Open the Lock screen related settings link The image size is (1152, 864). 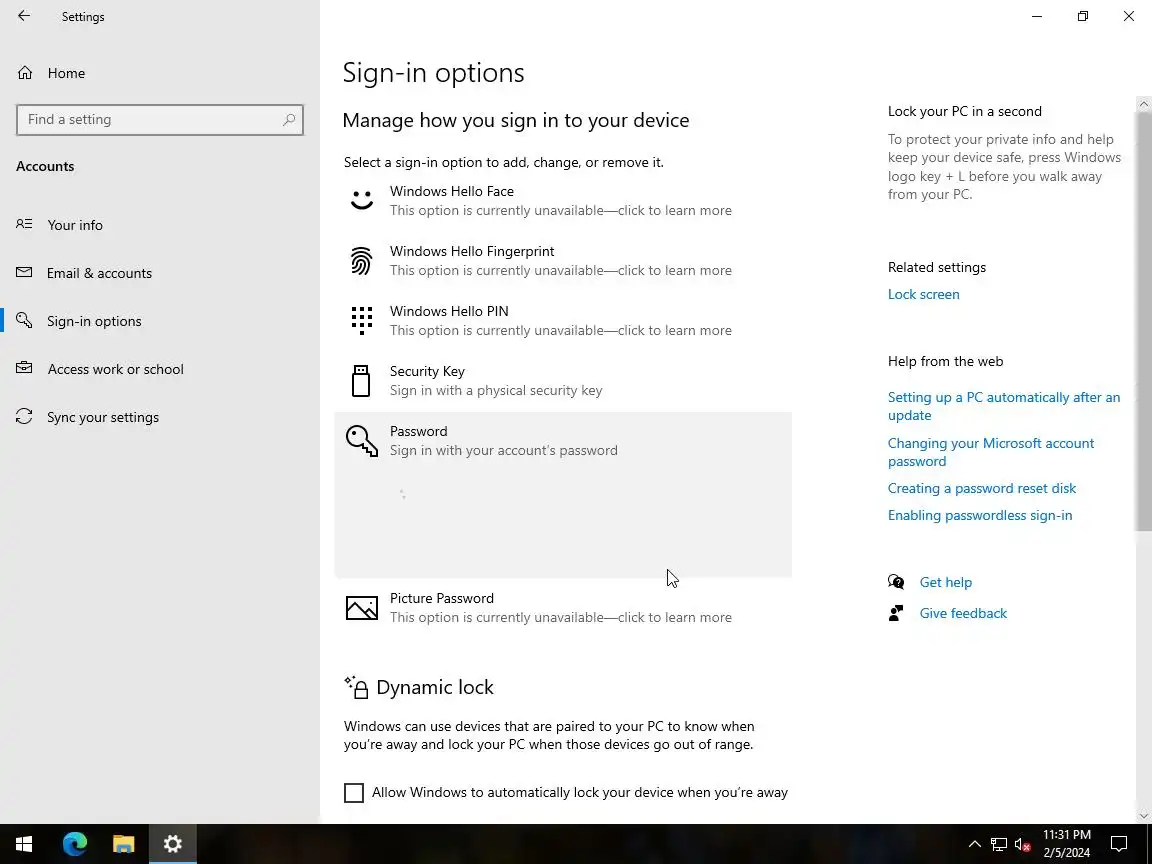(x=924, y=294)
